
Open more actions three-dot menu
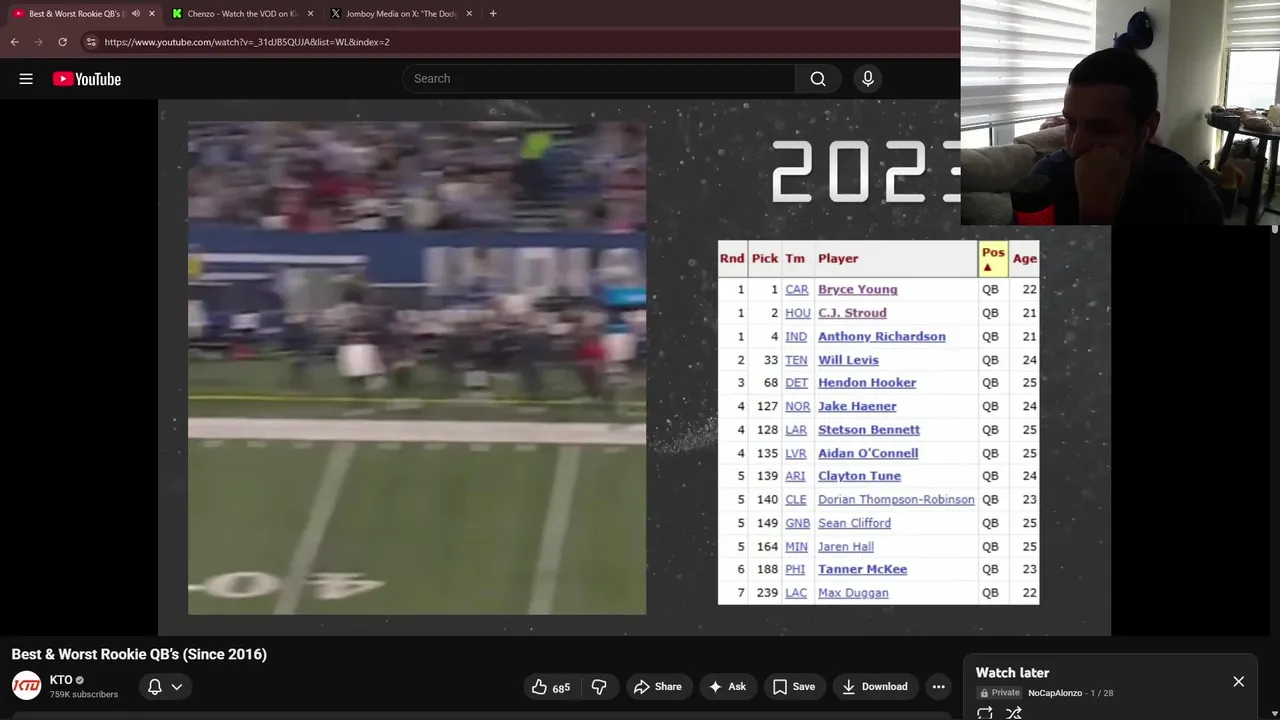click(x=938, y=687)
